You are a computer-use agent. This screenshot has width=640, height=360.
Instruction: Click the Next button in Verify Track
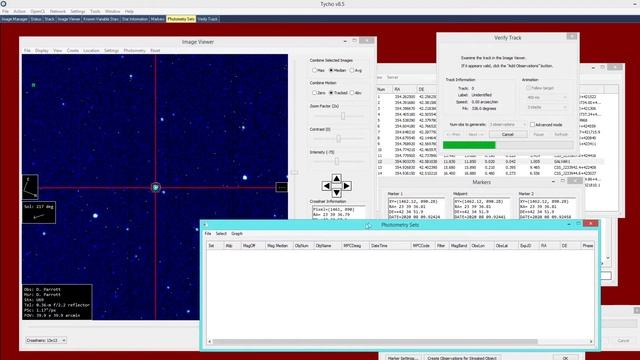476,134
